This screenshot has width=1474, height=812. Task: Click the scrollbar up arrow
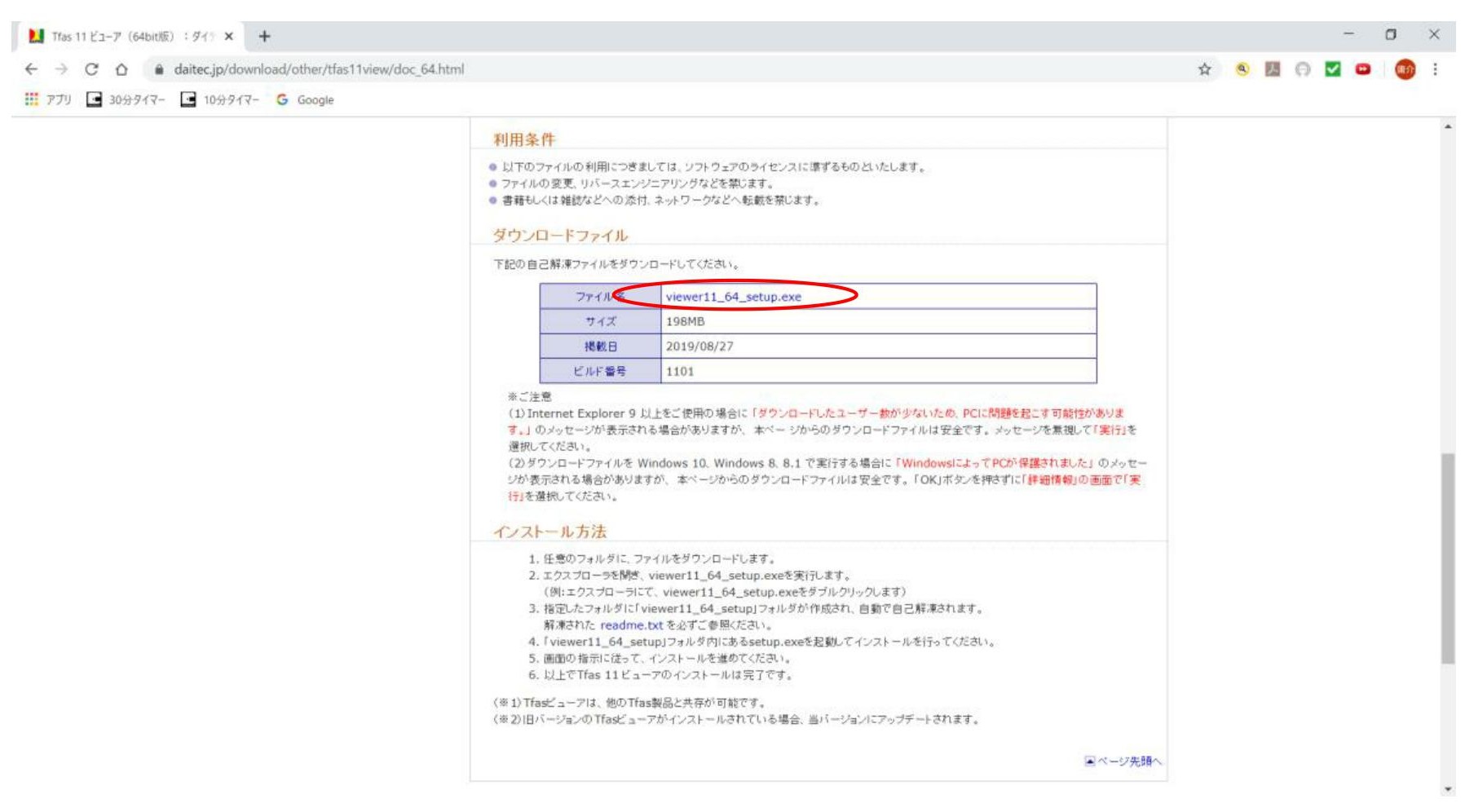click(1448, 126)
